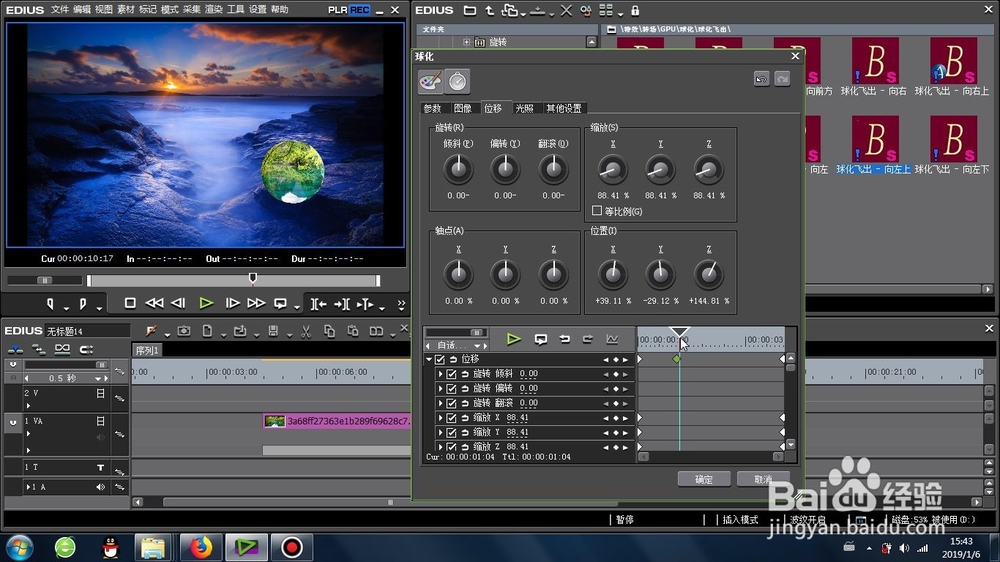Open the 0.5 秒 timeline scale dropdown

tap(98, 378)
